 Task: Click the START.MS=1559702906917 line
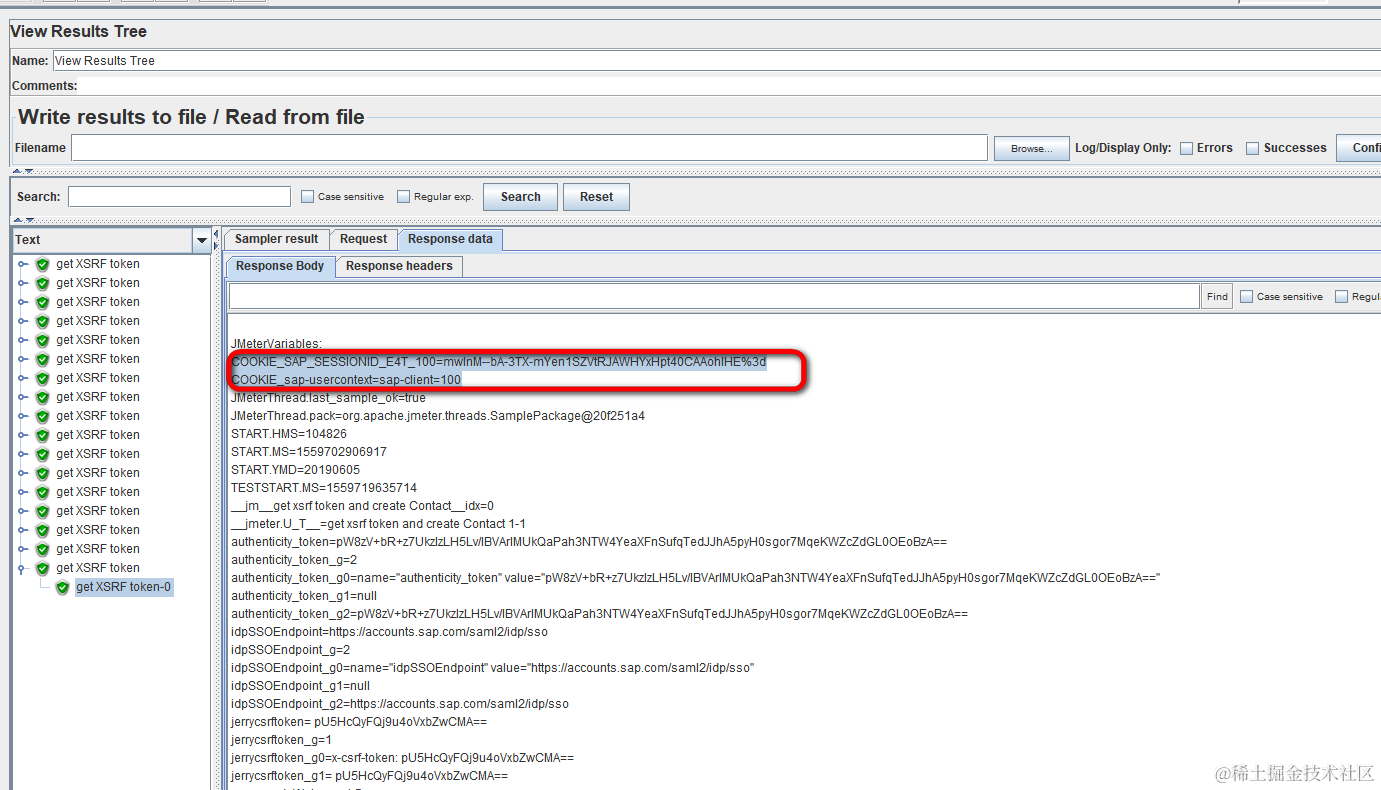click(309, 452)
